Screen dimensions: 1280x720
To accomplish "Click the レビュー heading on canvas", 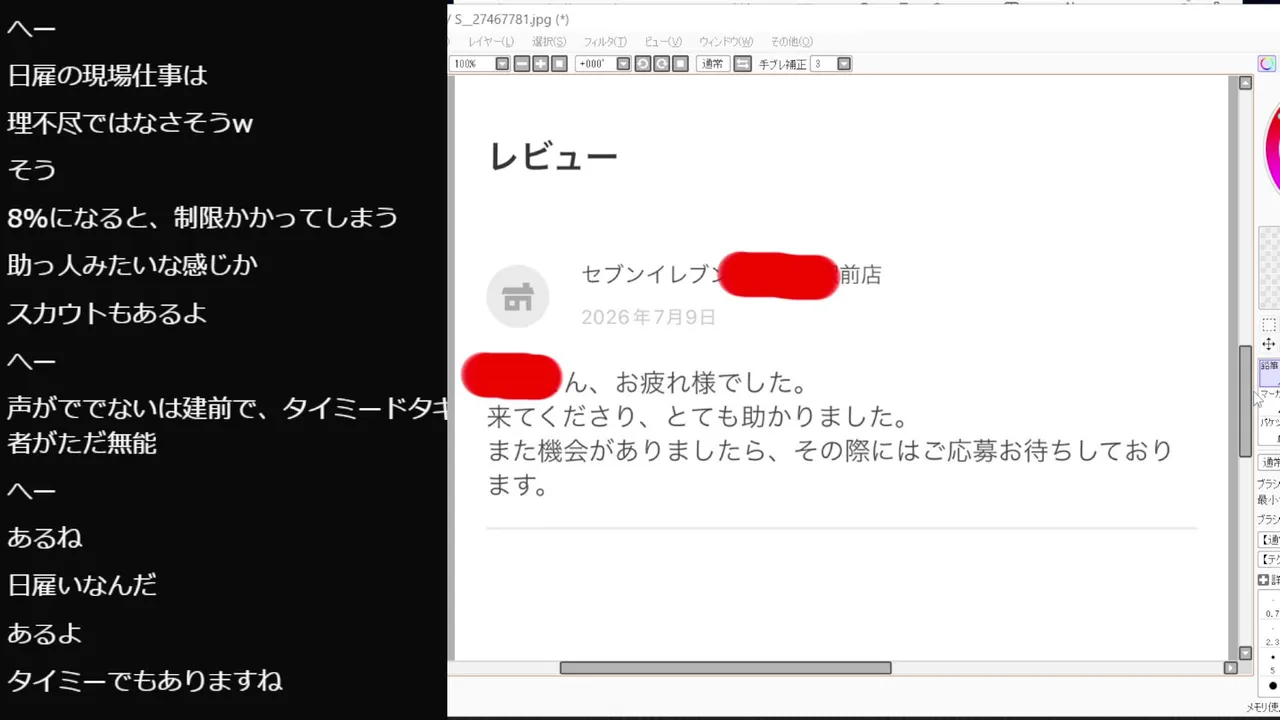I will (x=553, y=157).
